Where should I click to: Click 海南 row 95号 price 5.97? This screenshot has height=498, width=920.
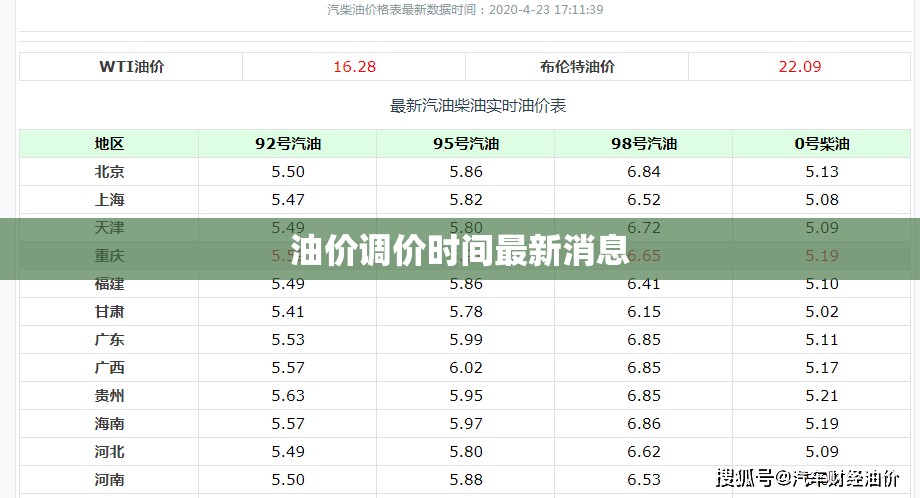466,424
